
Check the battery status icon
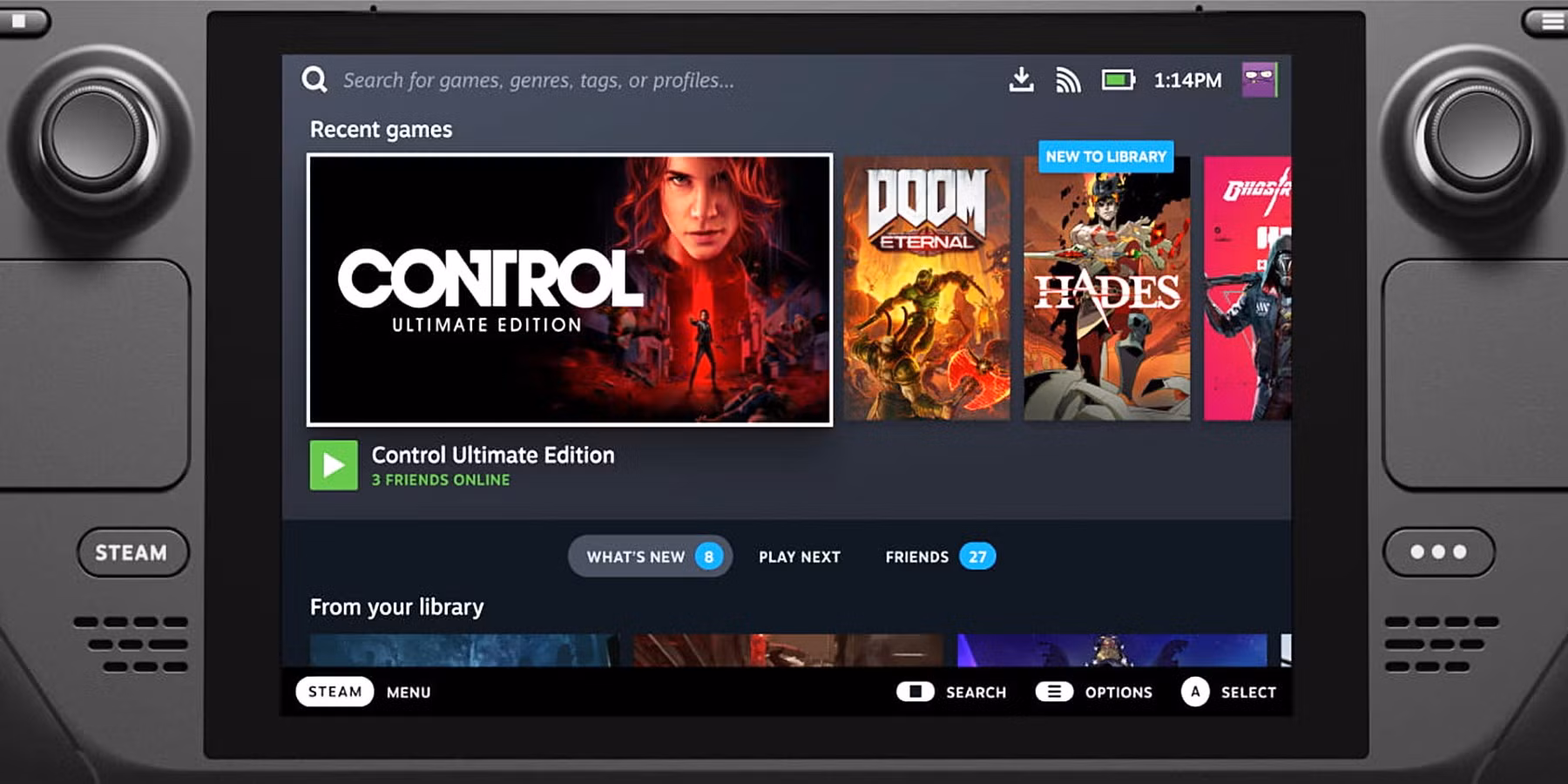(1119, 80)
